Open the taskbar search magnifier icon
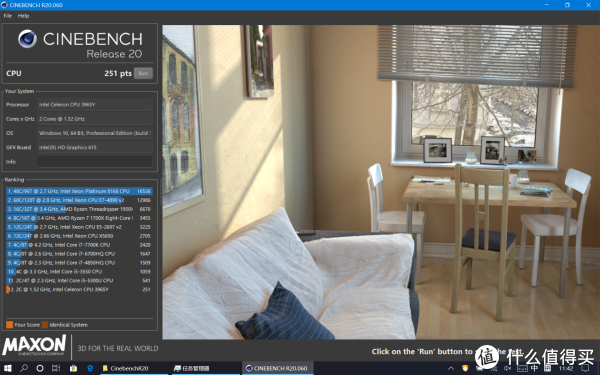600x375 pixels. (24, 368)
